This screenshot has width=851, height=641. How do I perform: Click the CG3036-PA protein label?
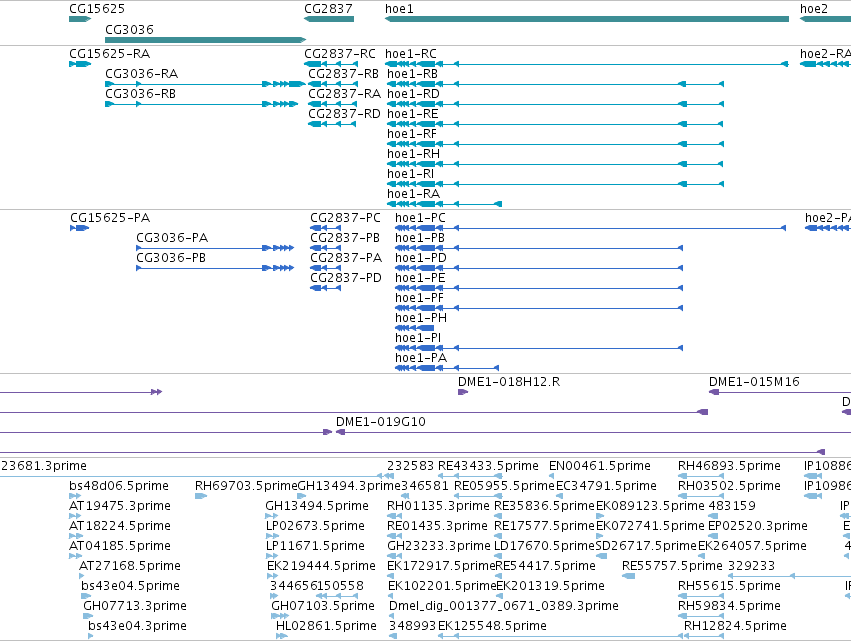[172, 238]
